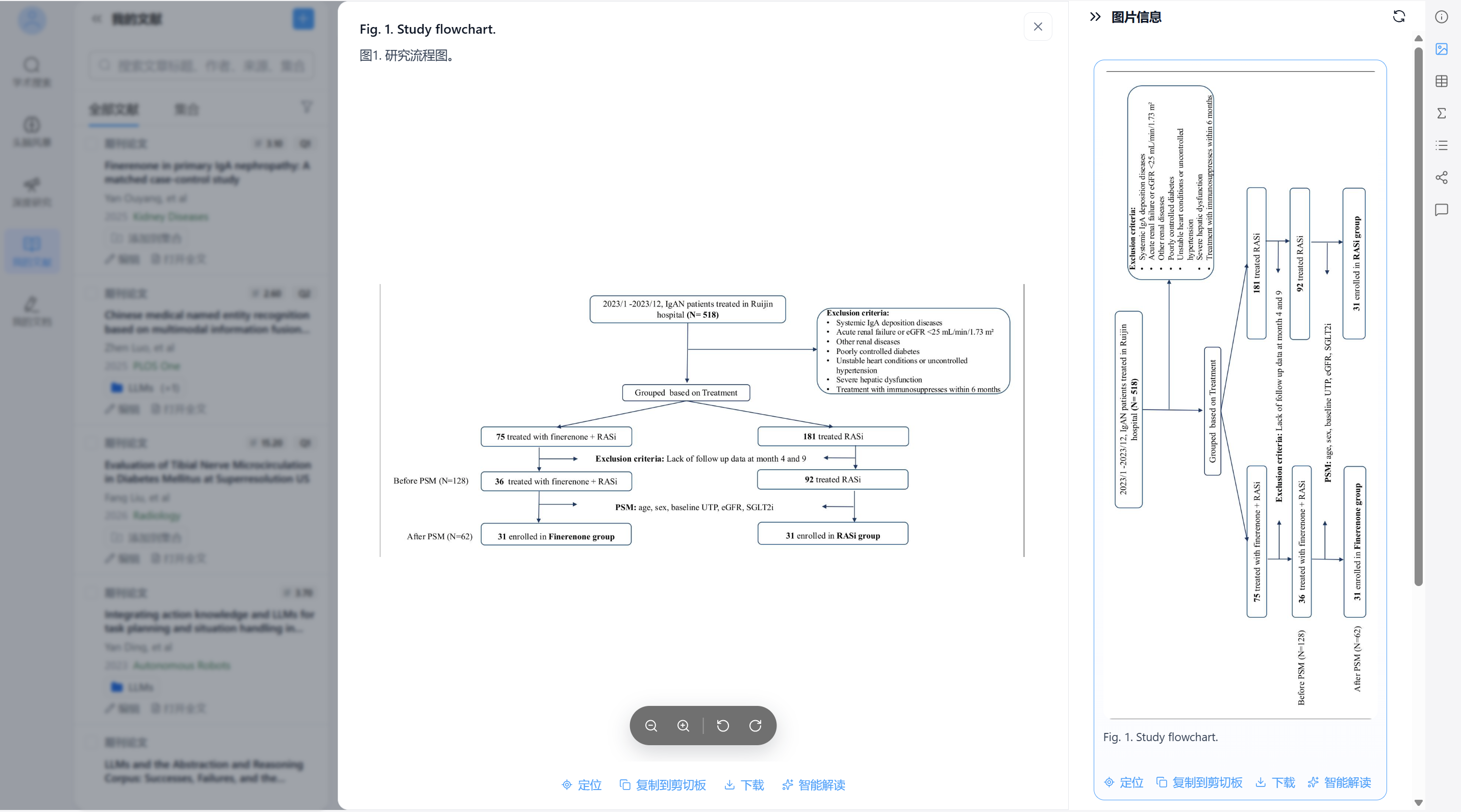Zoom in the flowchart image
1461x812 pixels.
[684, 725]
